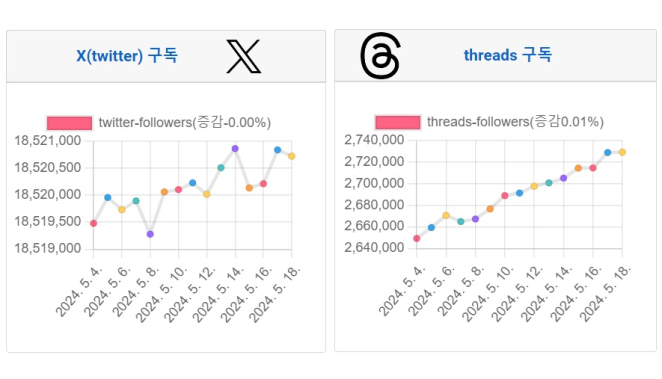
Task: Toggle the twitter-followers legend swatch
Action: 70,123
